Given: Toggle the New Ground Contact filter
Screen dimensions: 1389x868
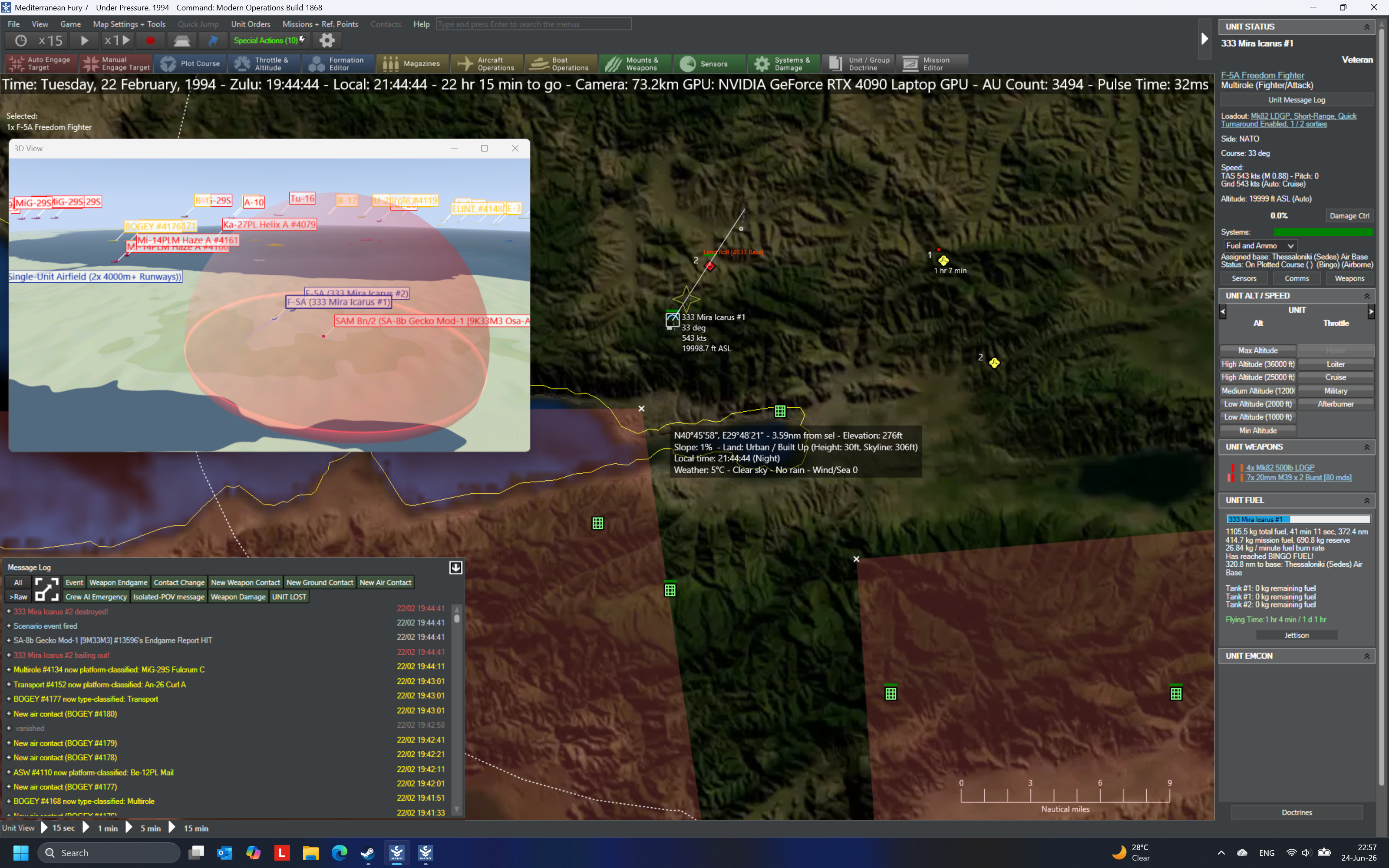Looking at the screenshot, I should (x=320, y=583).
